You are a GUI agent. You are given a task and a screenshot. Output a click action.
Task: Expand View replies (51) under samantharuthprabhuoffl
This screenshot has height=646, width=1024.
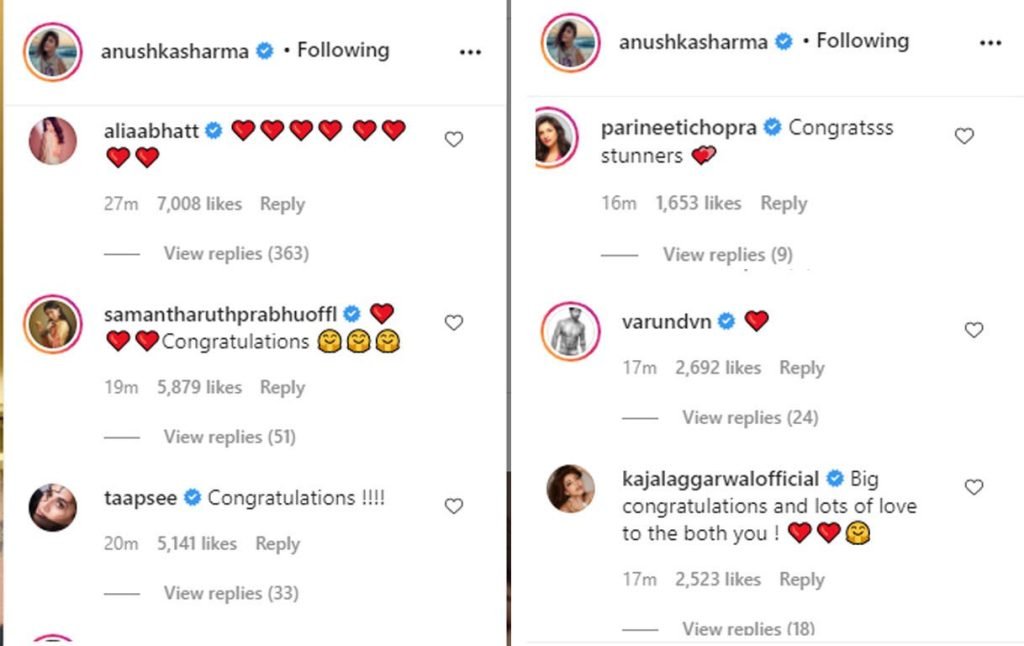pos(229,437)
